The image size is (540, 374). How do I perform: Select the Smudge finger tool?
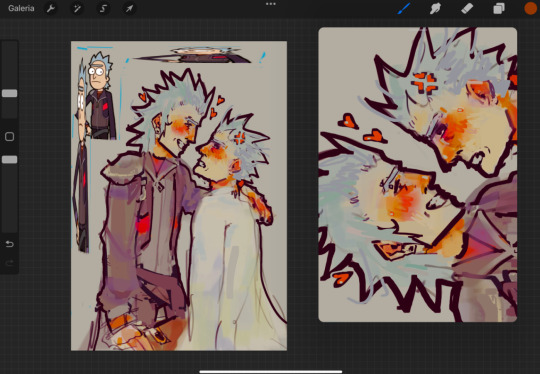point(435,8)
